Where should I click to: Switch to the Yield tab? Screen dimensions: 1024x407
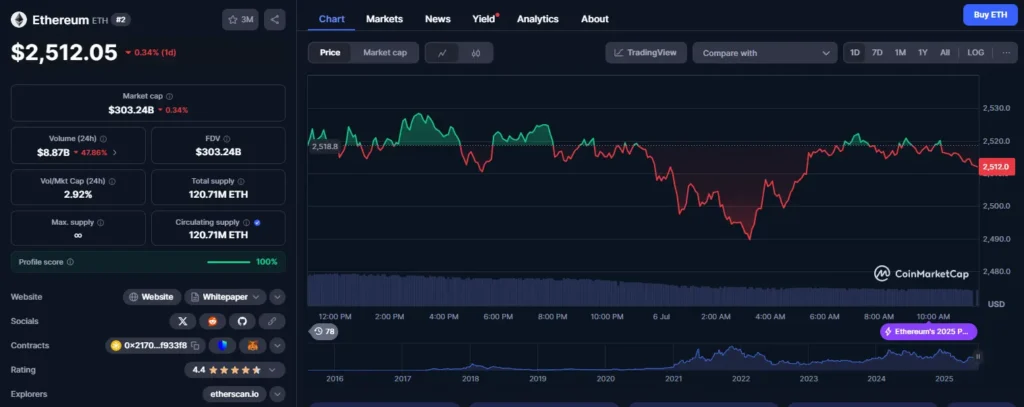coord(485,19)
